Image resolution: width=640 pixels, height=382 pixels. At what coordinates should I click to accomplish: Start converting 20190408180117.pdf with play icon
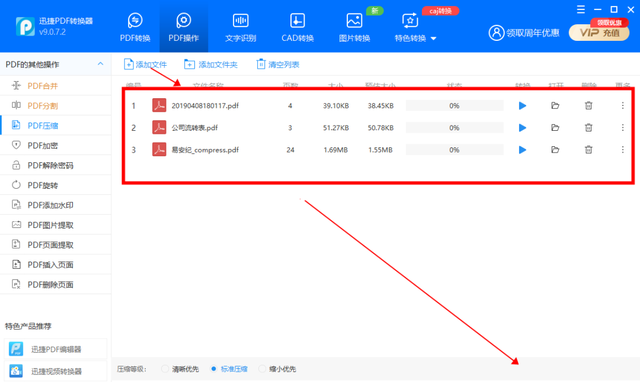click(522, 106)
